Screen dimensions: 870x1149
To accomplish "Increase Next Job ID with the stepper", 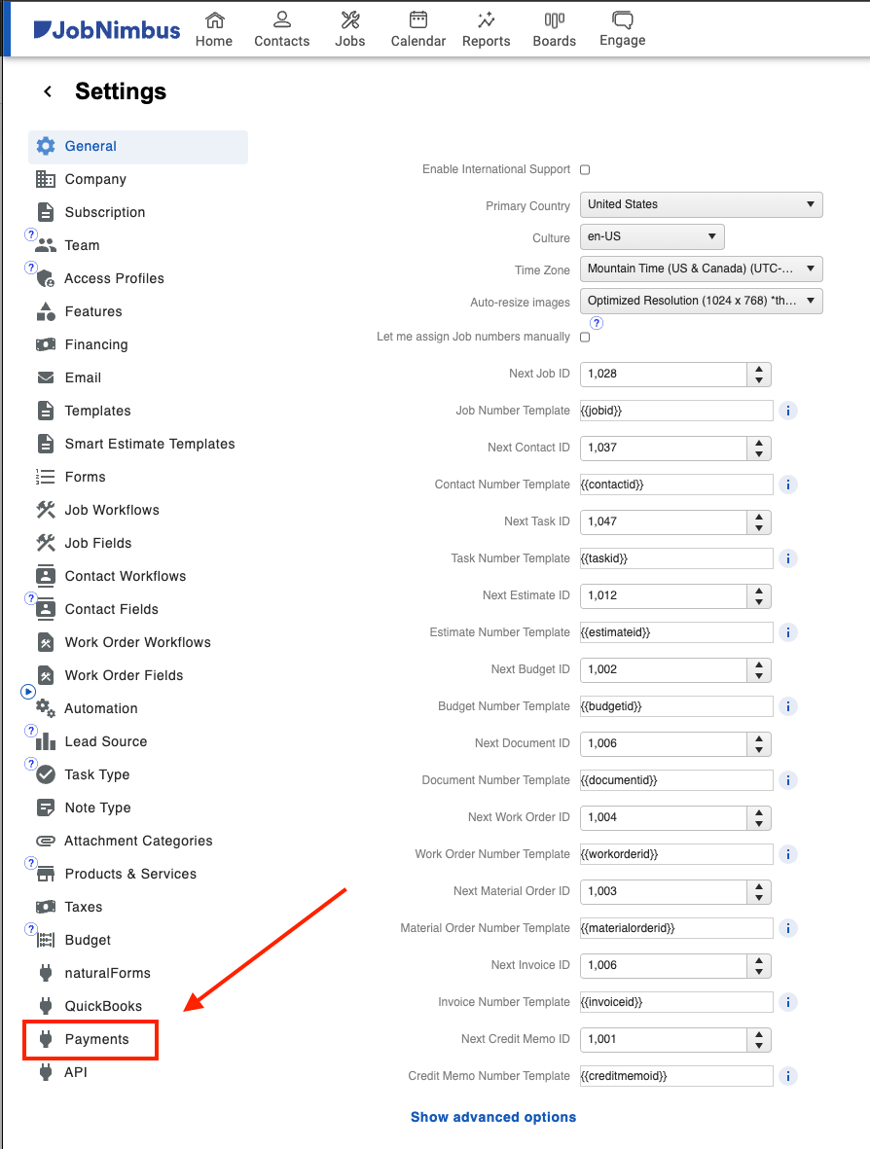I will (x=758, y=370).
